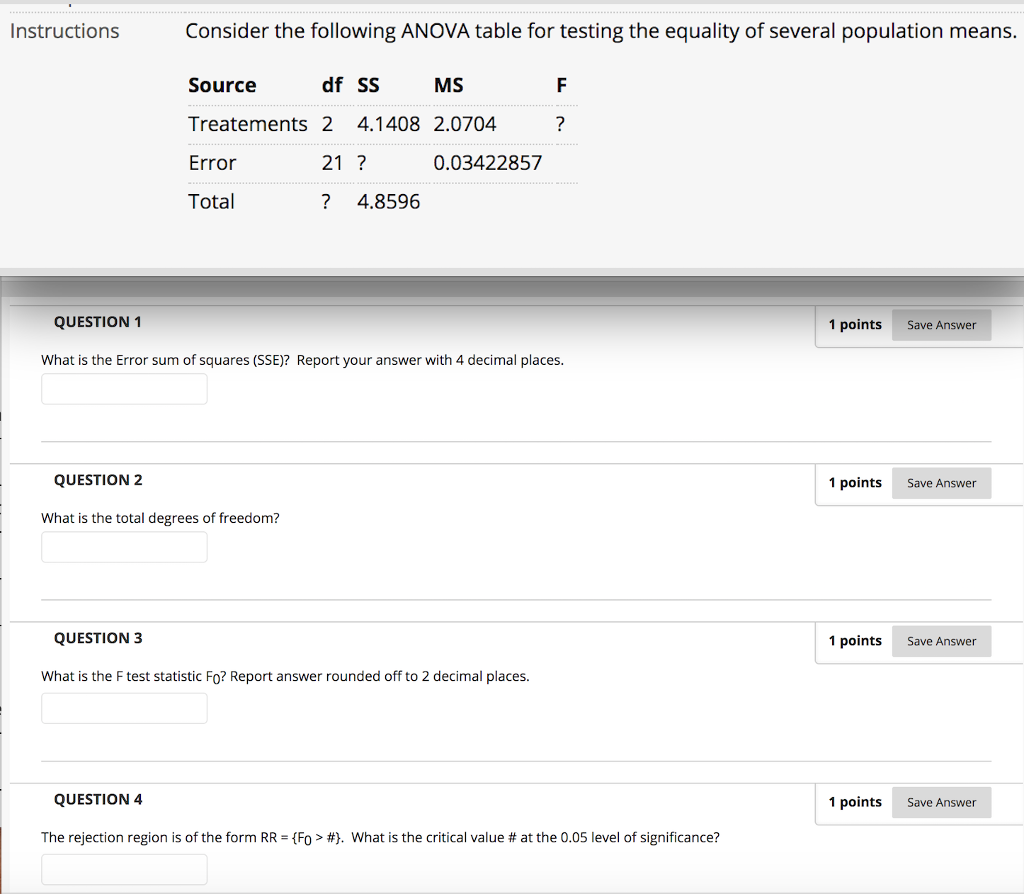Click the QUESTION 4 heading
The height and width of the screenshot is (894, 1024).
[98, 799]
